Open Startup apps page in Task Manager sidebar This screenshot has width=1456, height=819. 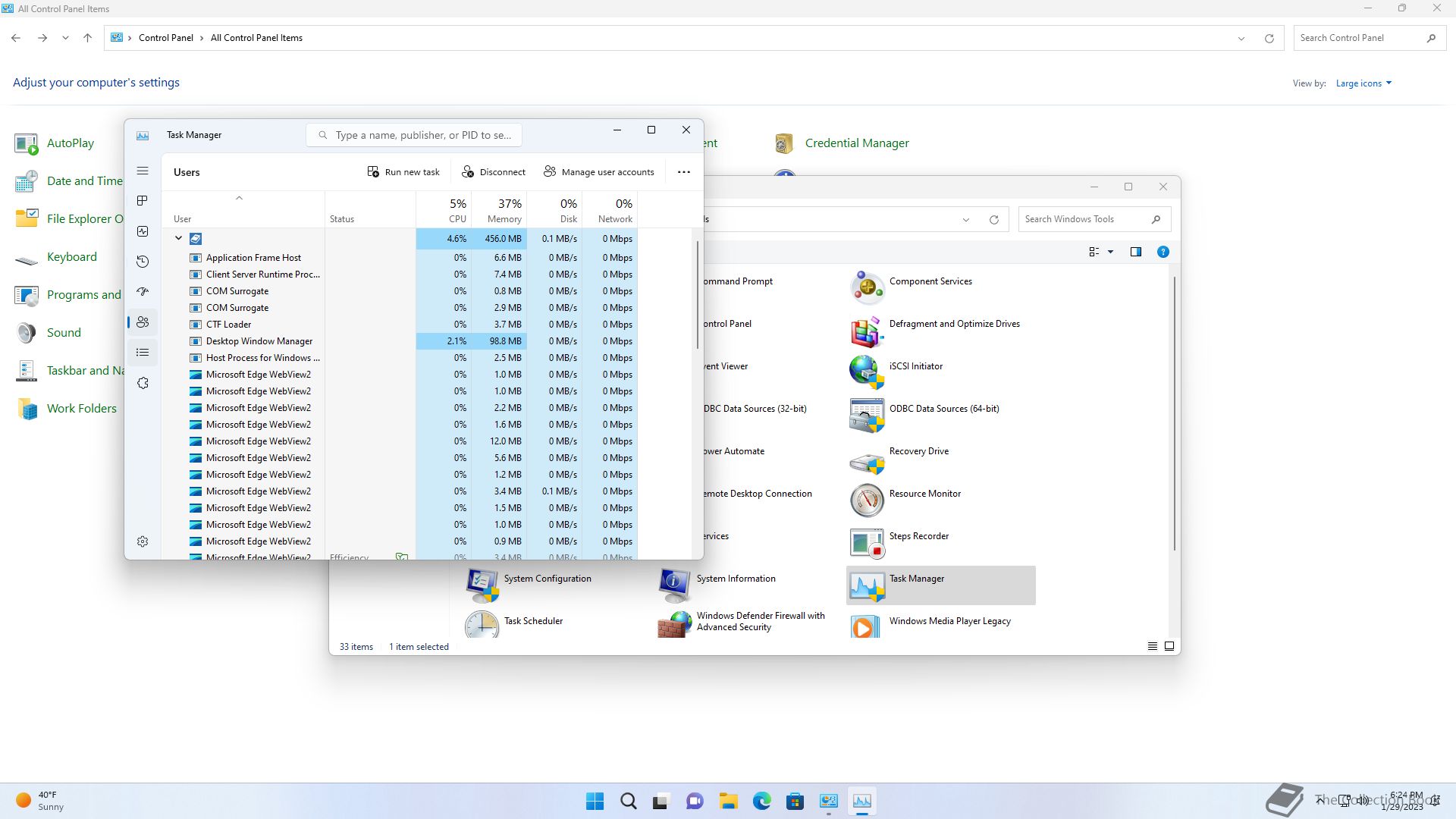pyautogui.click(x=143, y=292)
